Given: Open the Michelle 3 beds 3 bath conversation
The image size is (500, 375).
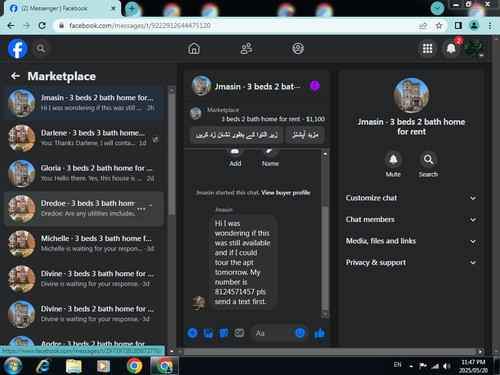Looking at the screenshot, I should tap(84, 244).
